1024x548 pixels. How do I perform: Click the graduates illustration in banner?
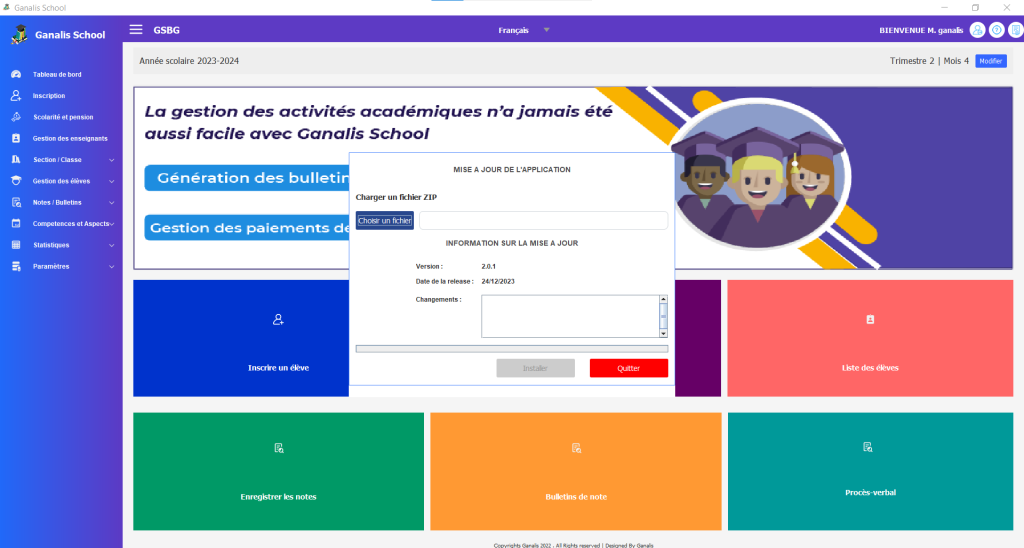click(x=758, y=174)
